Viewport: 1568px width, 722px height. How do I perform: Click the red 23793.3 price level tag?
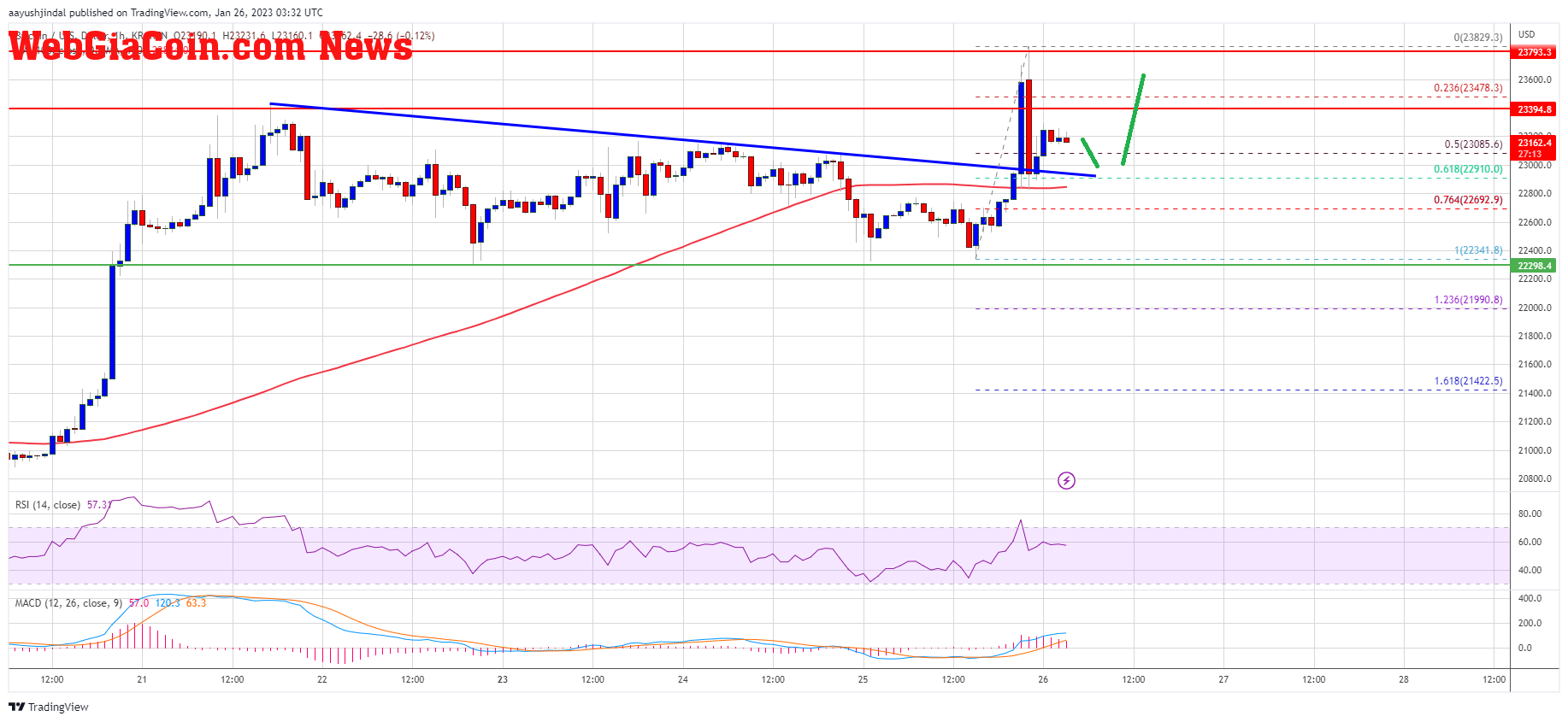(1534, 52)
